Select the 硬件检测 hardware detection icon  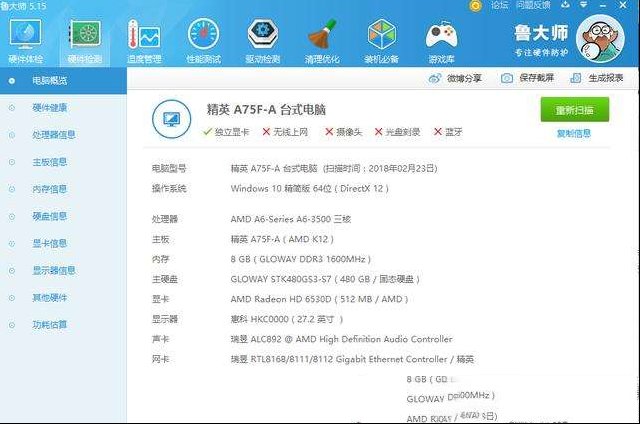coord(84,42)
